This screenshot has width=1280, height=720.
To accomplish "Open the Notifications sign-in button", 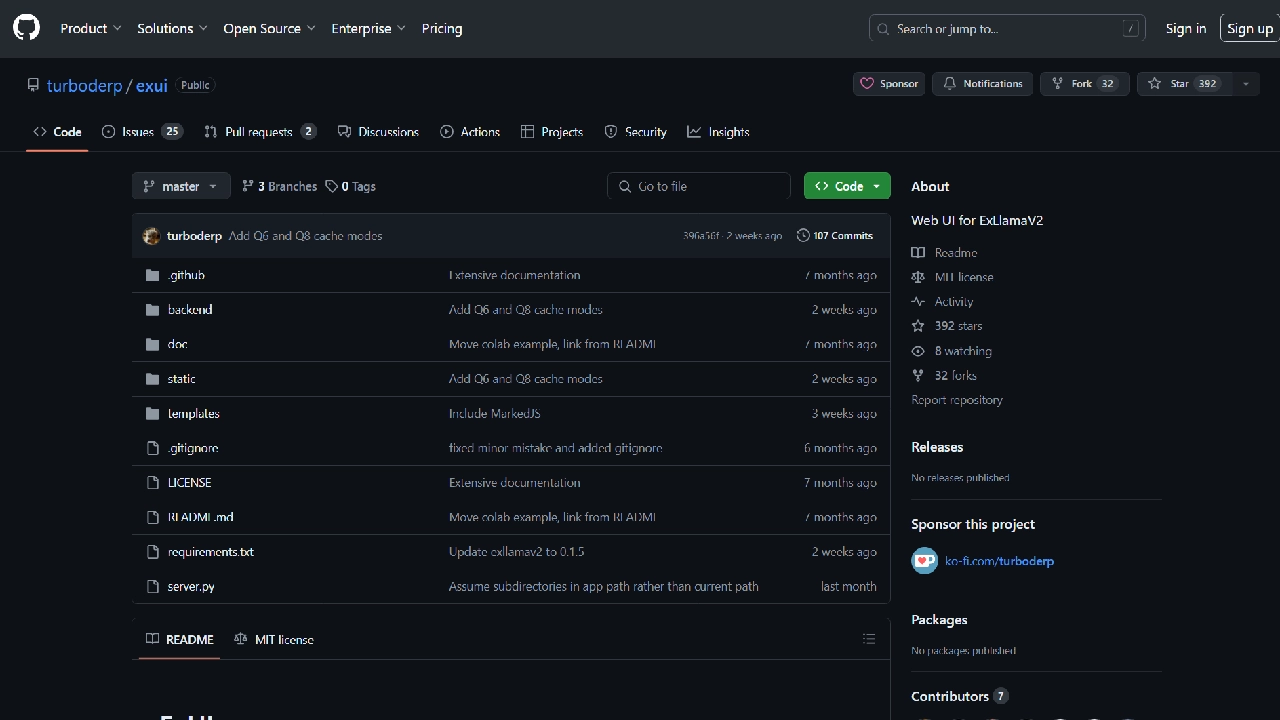I will [x=983, y=84].
